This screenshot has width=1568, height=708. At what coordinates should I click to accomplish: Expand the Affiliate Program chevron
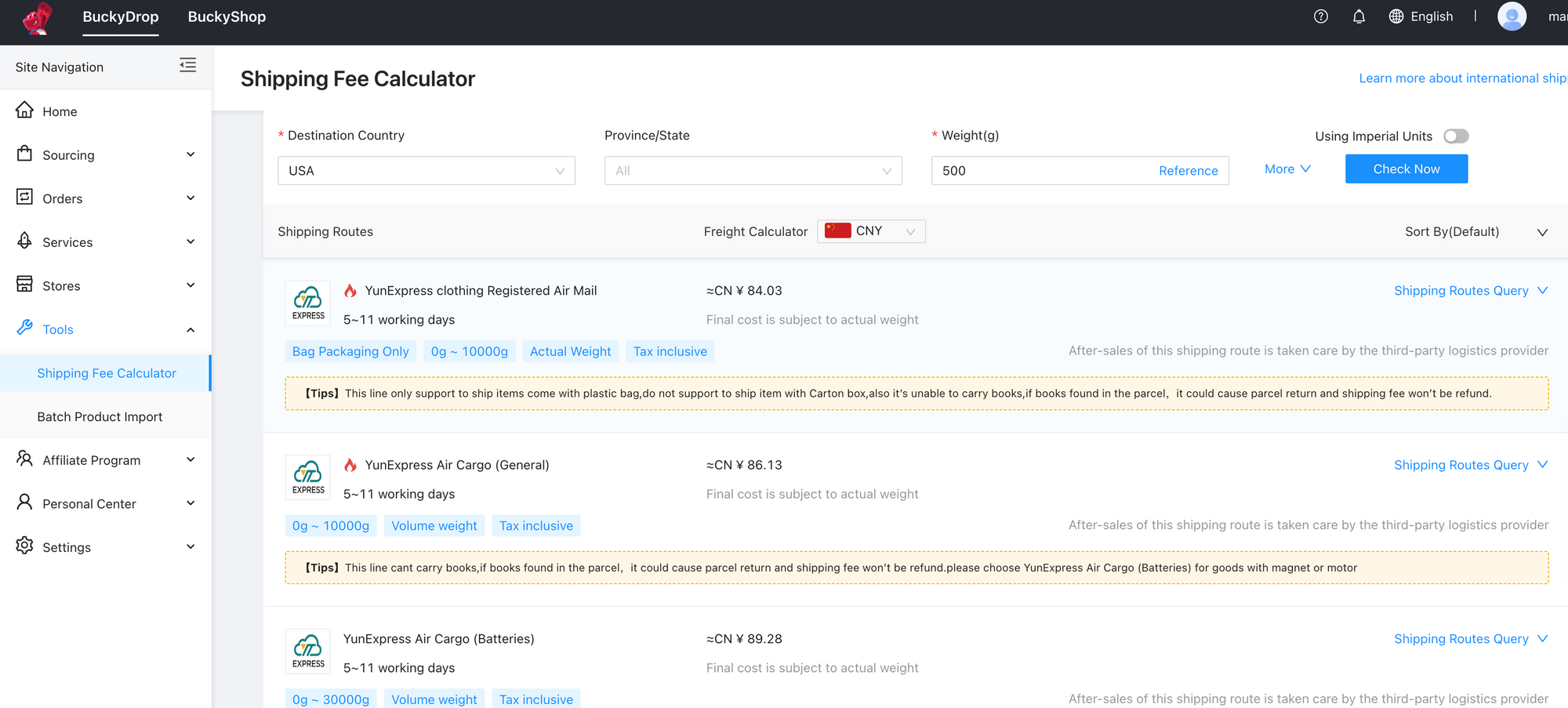tap(191, 459)
